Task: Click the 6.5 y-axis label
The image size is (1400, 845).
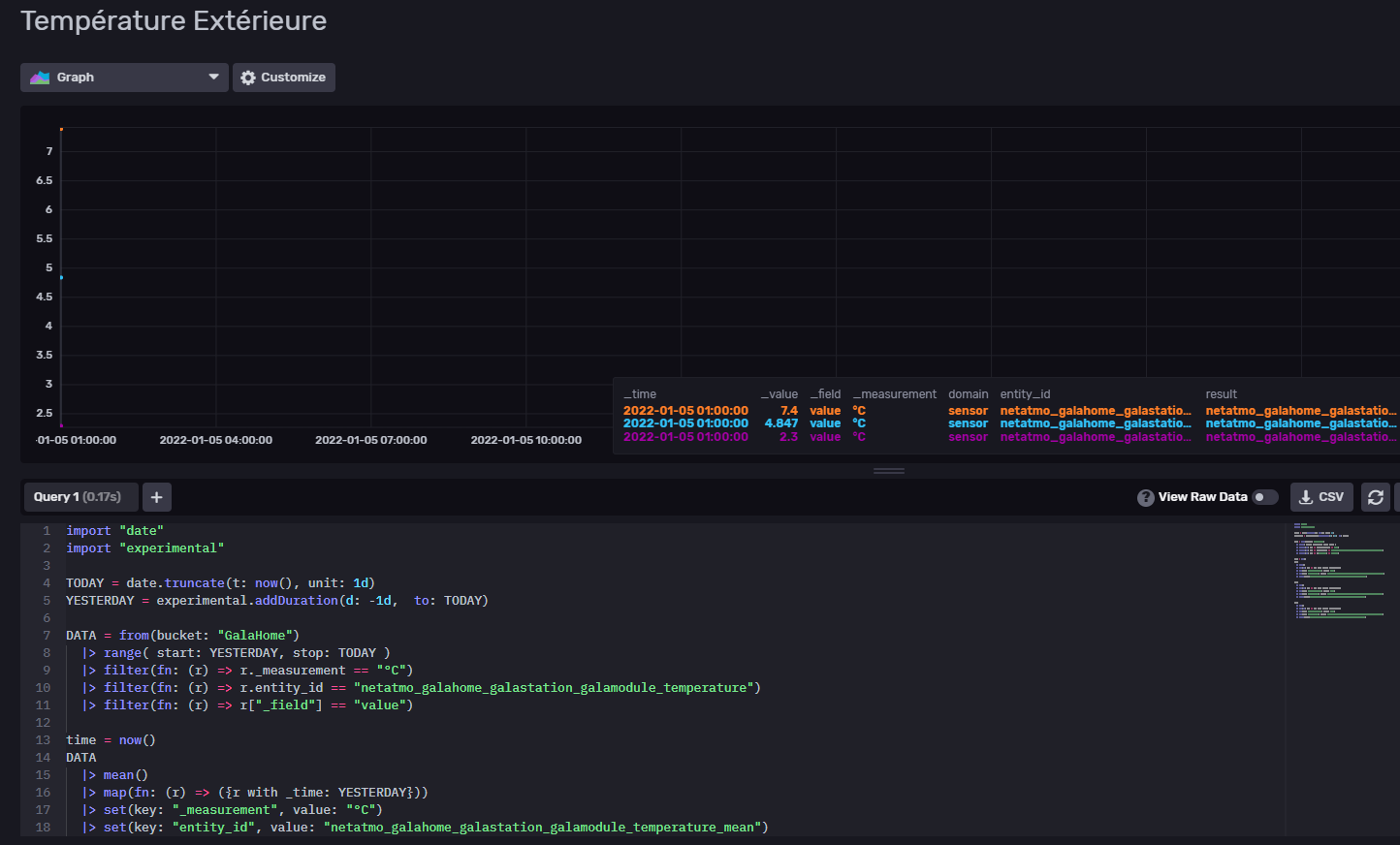Action: [x=45, y=180]
